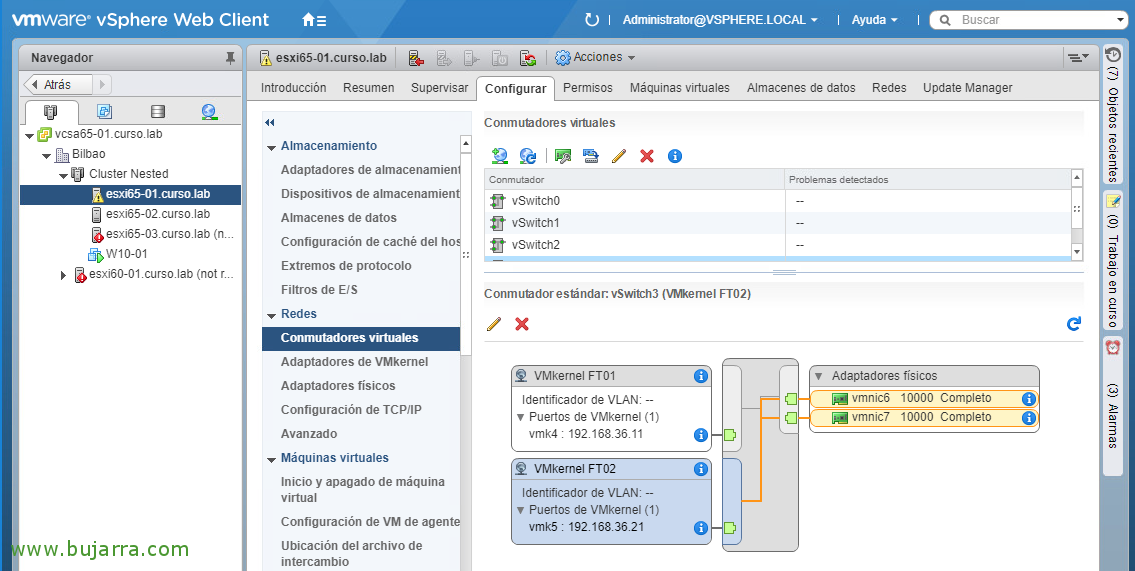Collapse Máquinas virtuales settings section
1135x571 pixels.
coord(272,459)
